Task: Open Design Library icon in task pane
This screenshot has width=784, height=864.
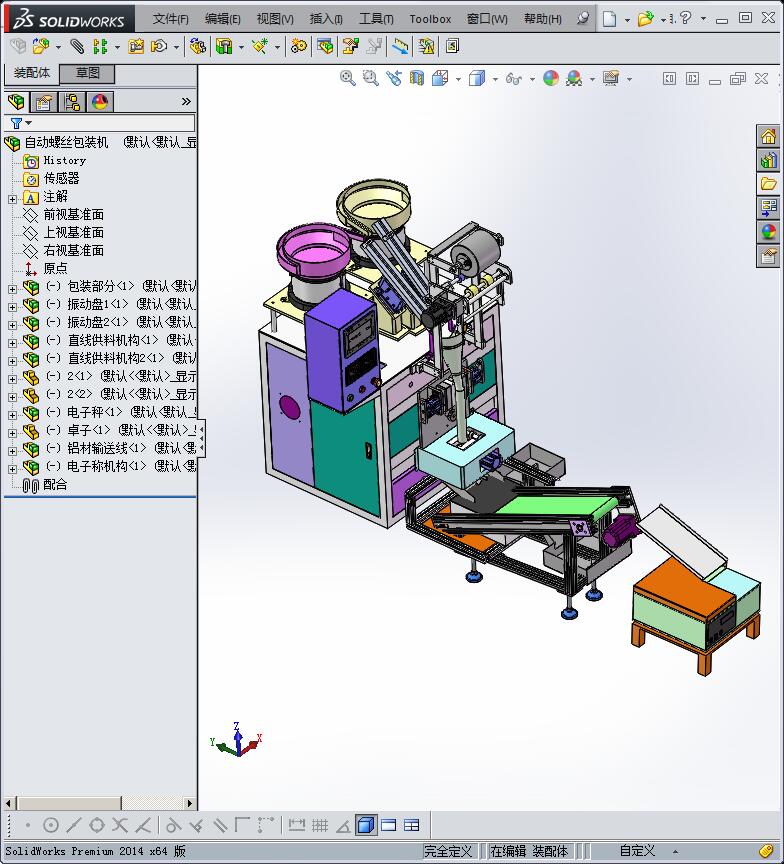Action: click(768, 160)
